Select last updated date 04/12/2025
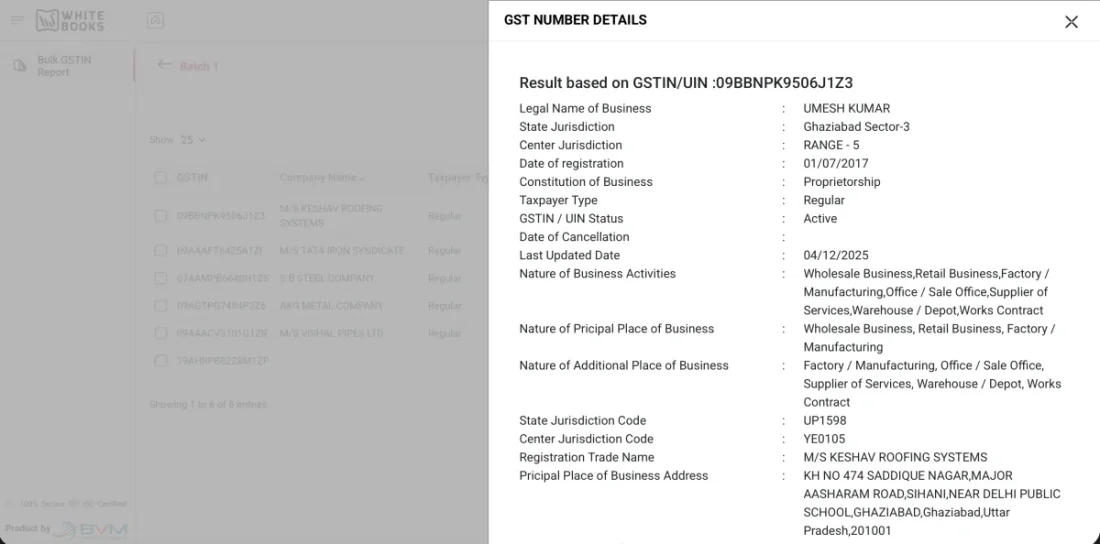 tap(836, 256)
